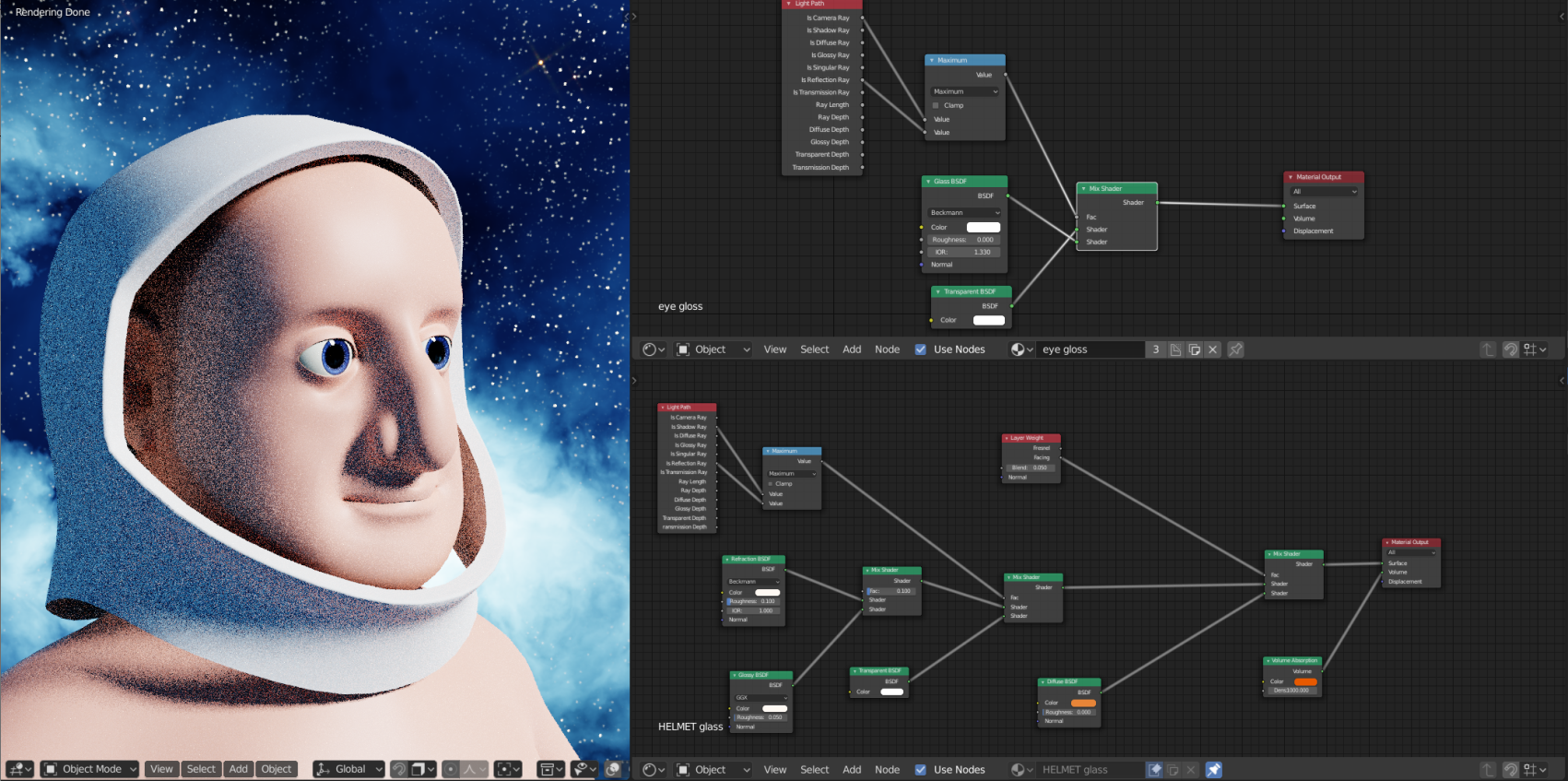The width and height of the screenshot is (1568, 781).
Task: Unpin the HELMET glass node editor
Action: [1214, 770]
